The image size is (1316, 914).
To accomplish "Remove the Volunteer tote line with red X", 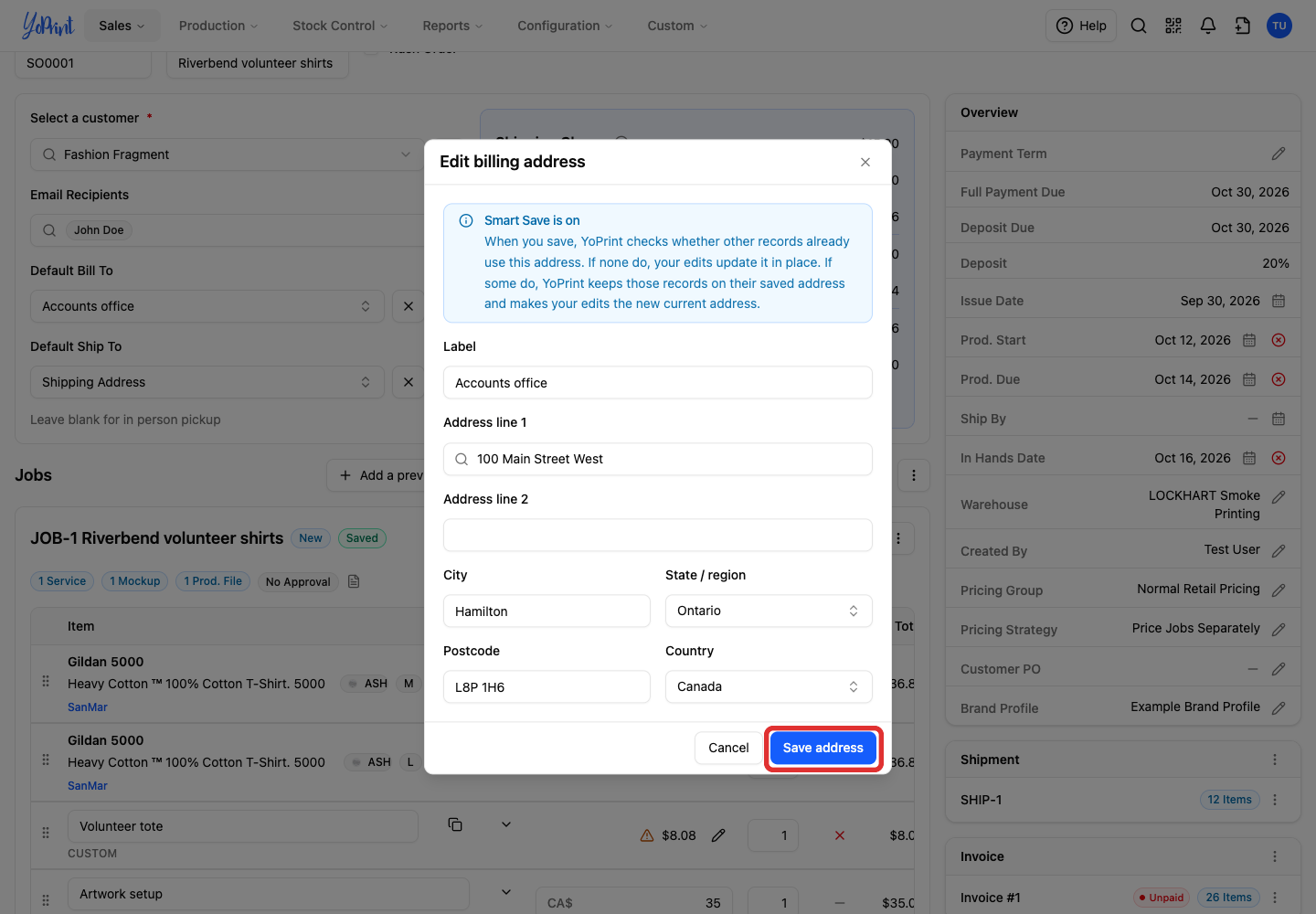I will [840, 835].
